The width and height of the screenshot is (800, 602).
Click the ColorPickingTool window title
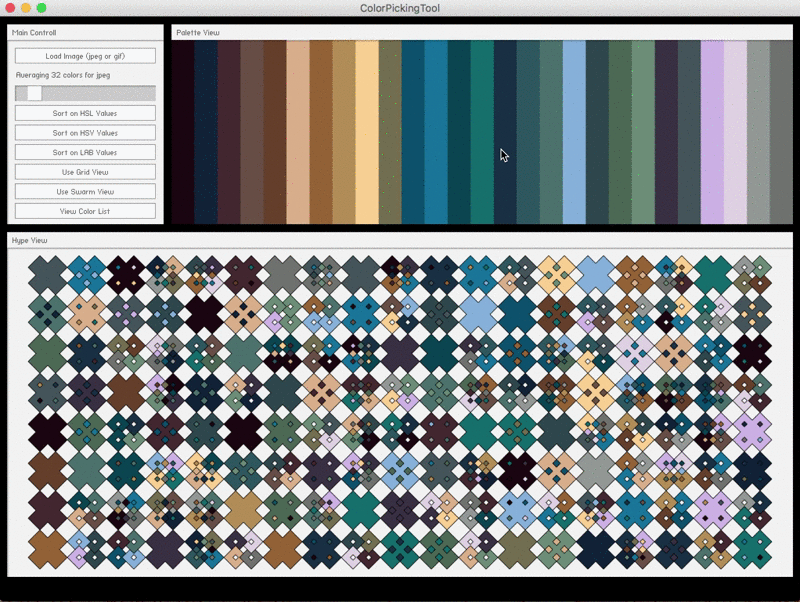[400, 8]
